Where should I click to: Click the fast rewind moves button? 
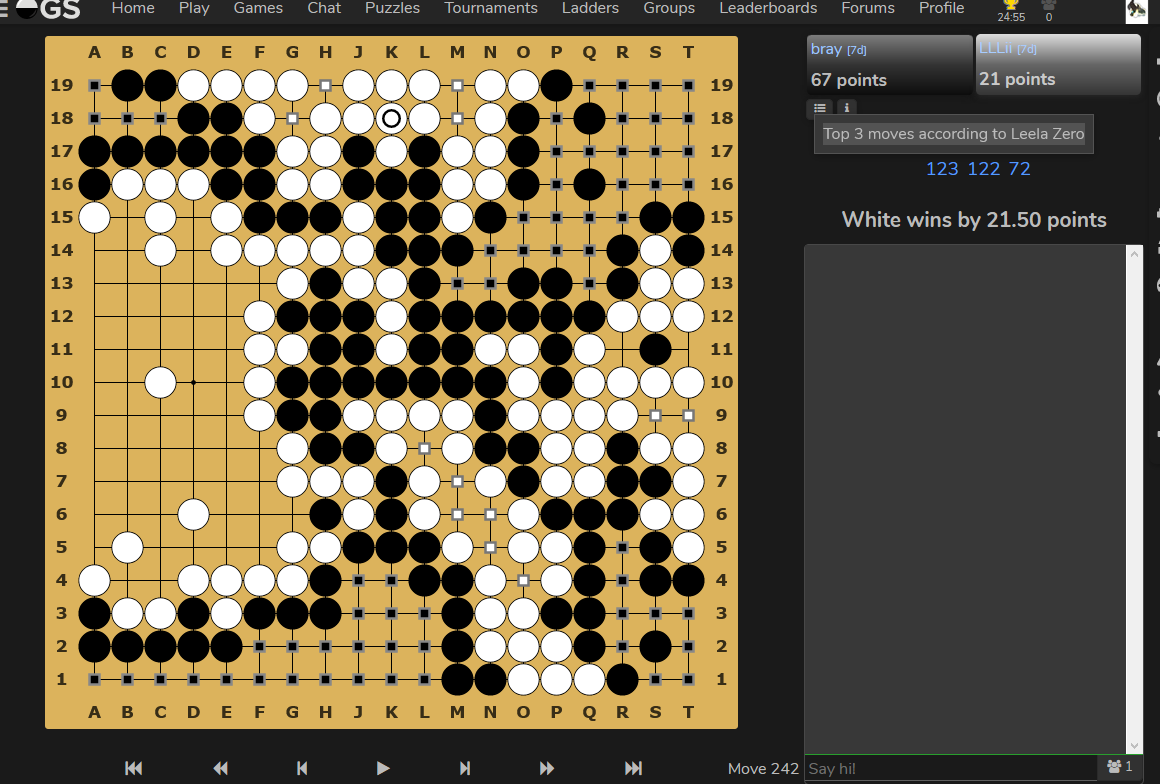[221, 768]
